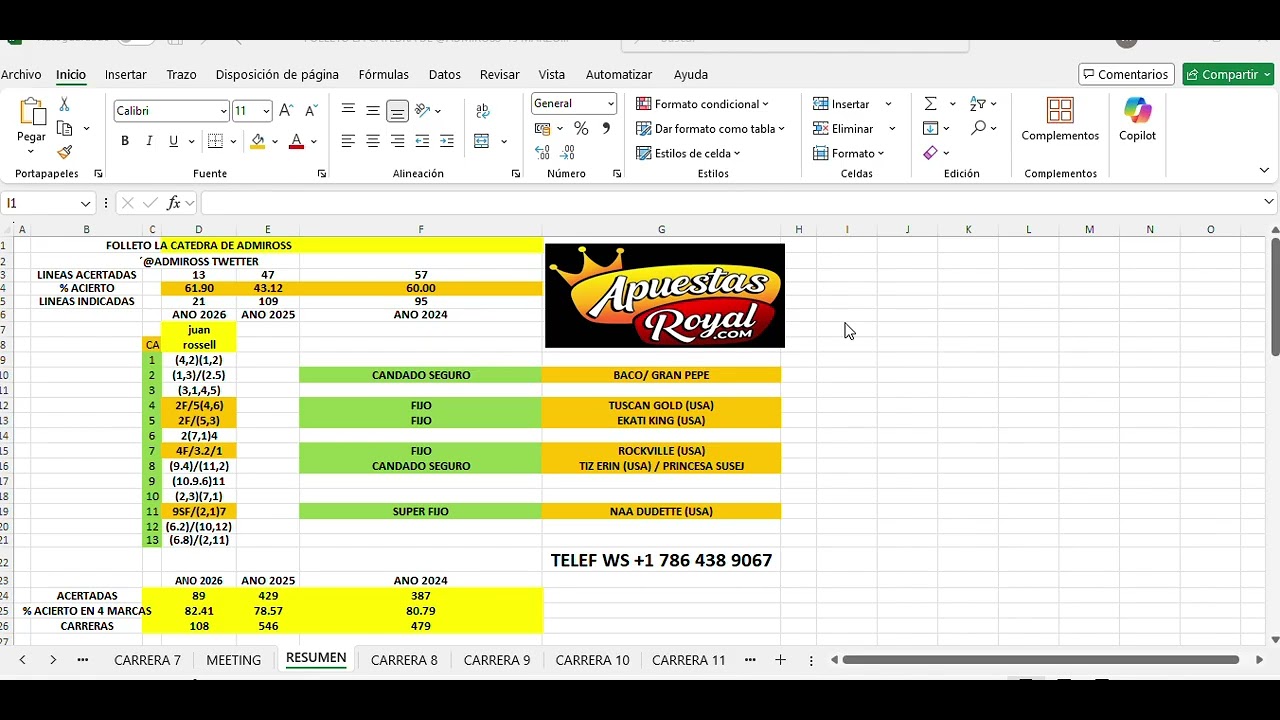Screen dimensions: 1280x720
Task: Click the Apuestas Royal logo image
Action: 665,296
